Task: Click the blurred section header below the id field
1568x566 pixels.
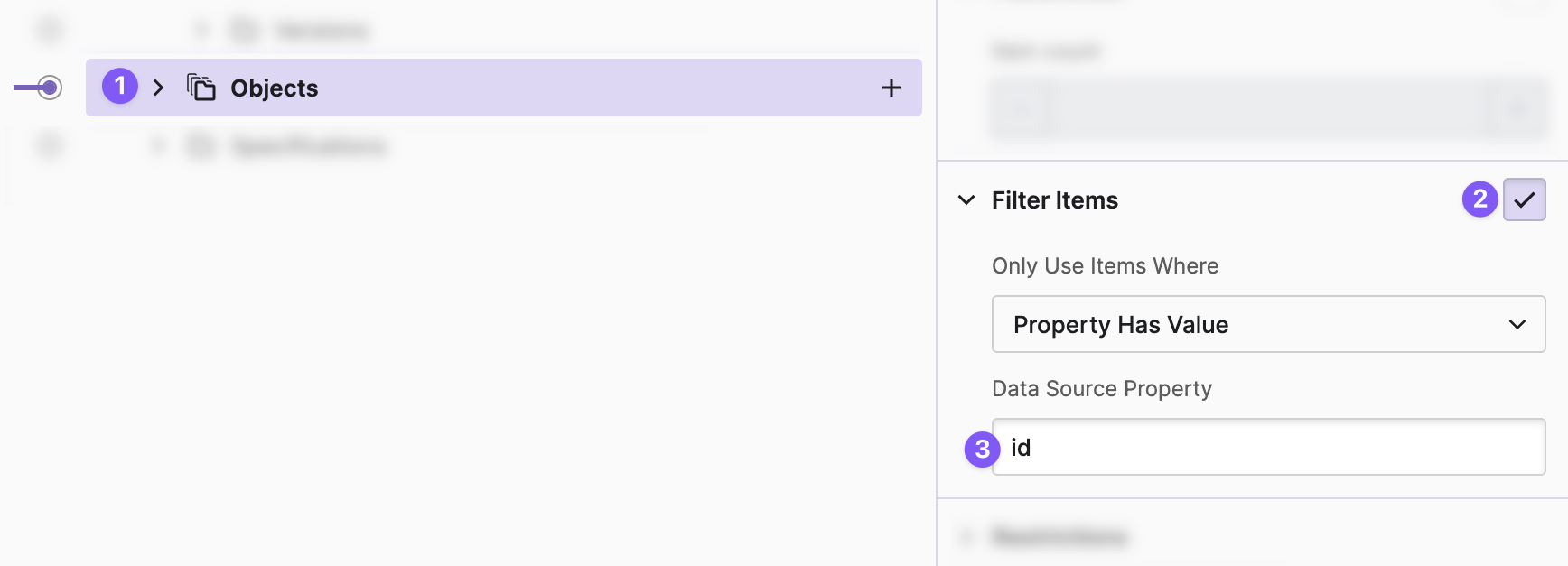Action: (1059, 537)
